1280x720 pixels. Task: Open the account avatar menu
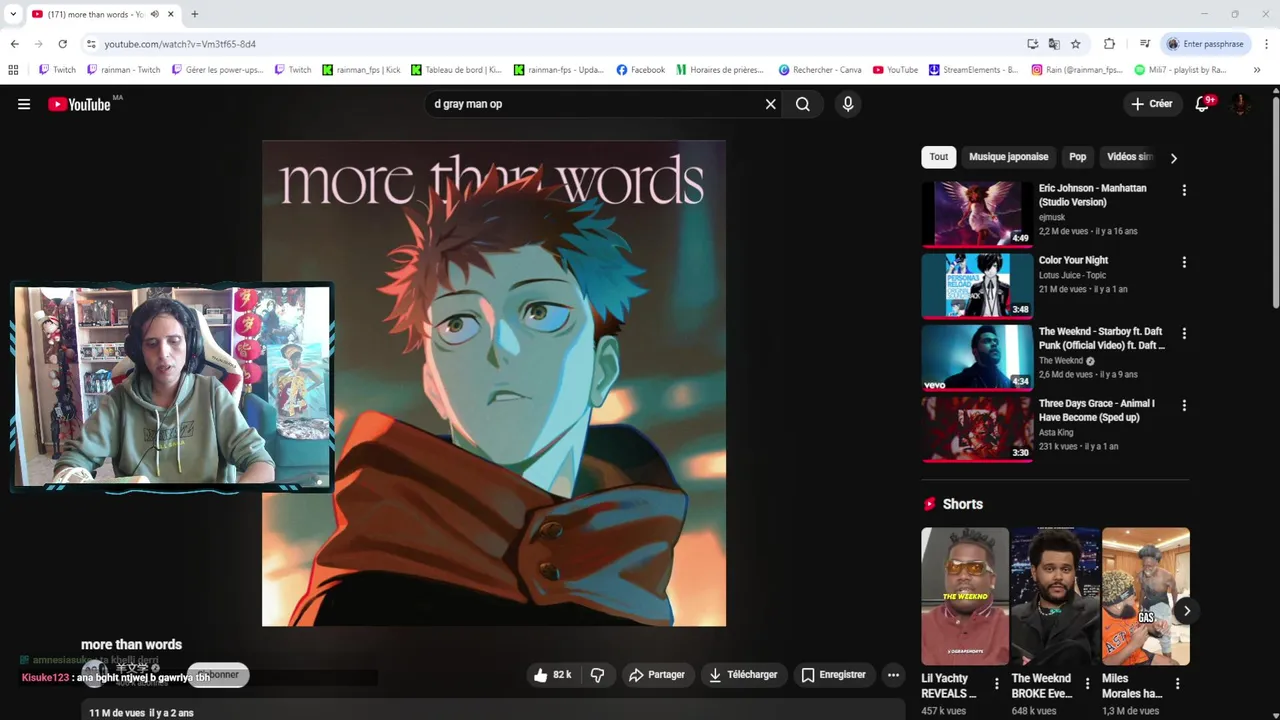click(1240, 104)
